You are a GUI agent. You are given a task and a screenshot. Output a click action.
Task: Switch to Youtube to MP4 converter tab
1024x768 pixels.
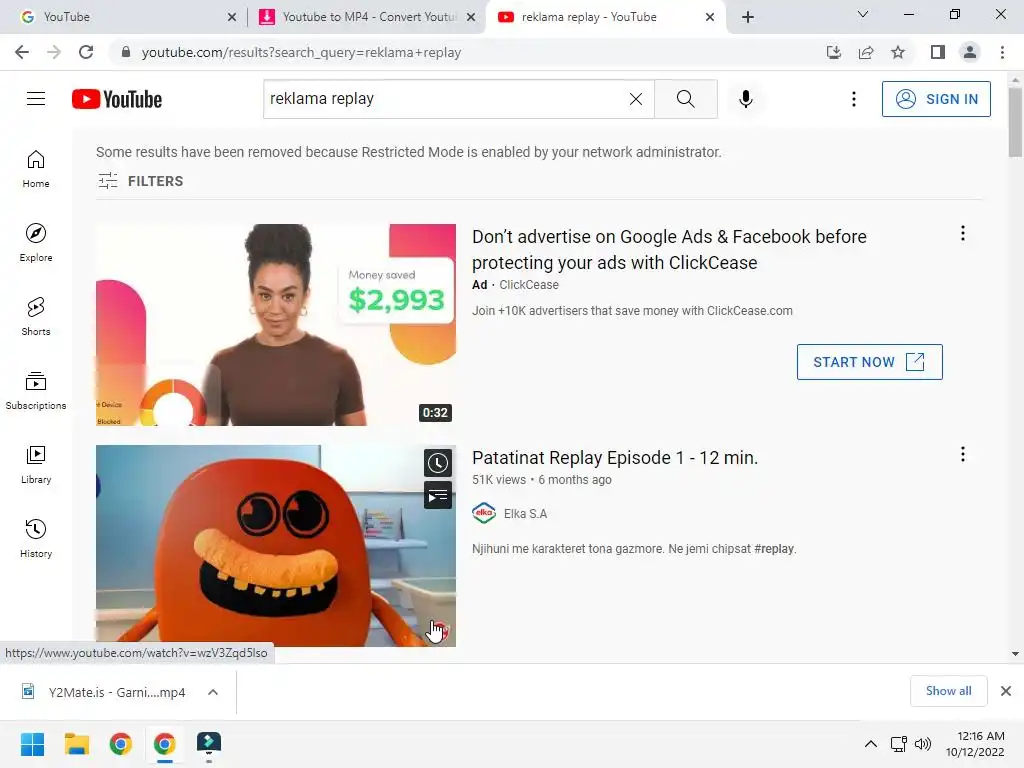click(367, 17)
